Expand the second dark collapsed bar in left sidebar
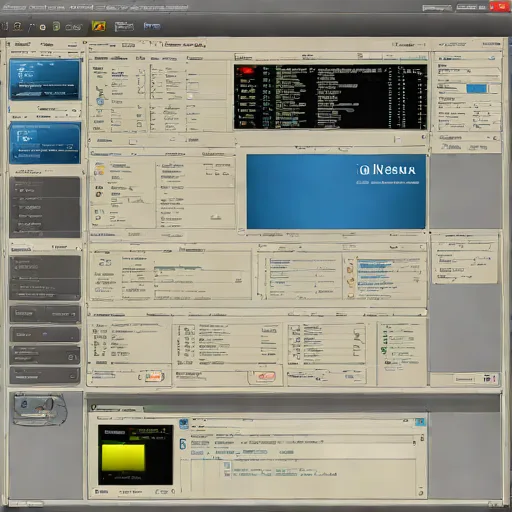512x512 pixels. point(45,334)
